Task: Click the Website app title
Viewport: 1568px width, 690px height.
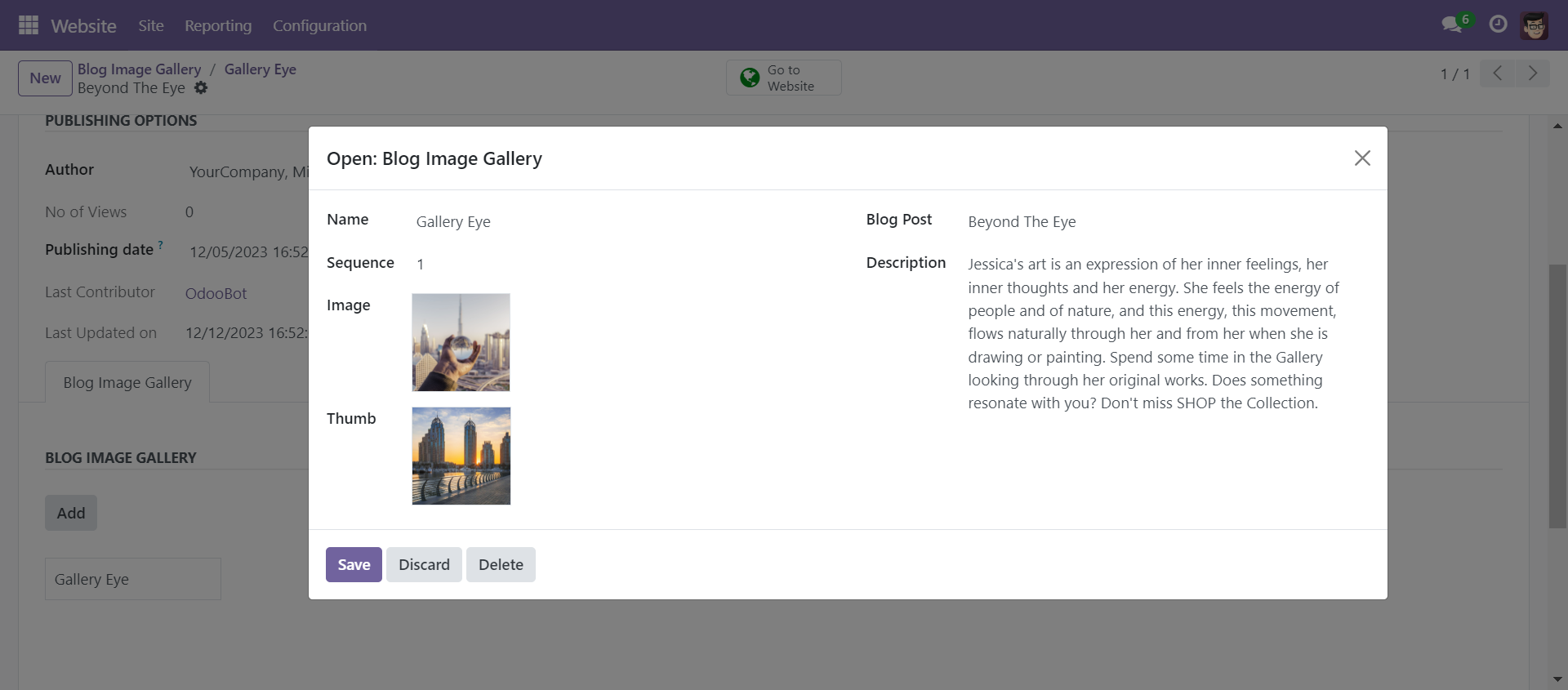Action: click(x=83, y=25)
